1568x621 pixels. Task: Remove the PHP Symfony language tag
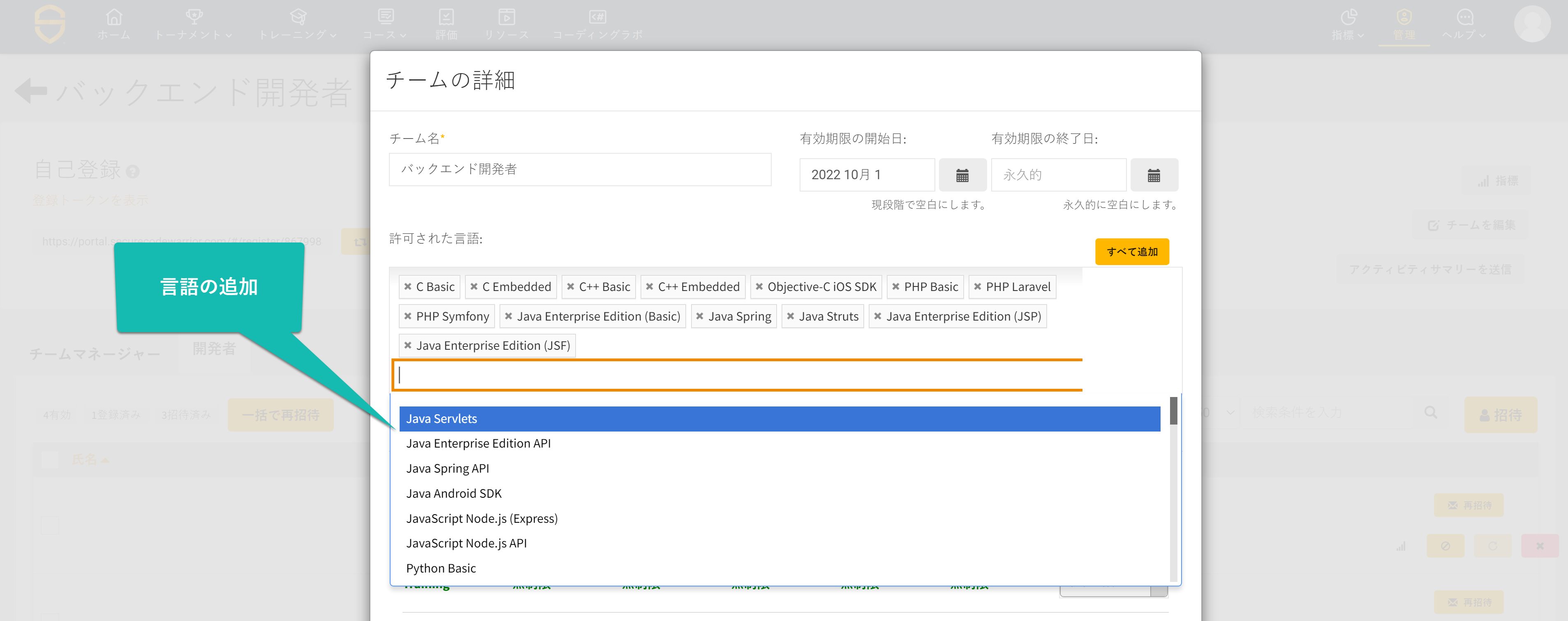click(x=408, y=316)
